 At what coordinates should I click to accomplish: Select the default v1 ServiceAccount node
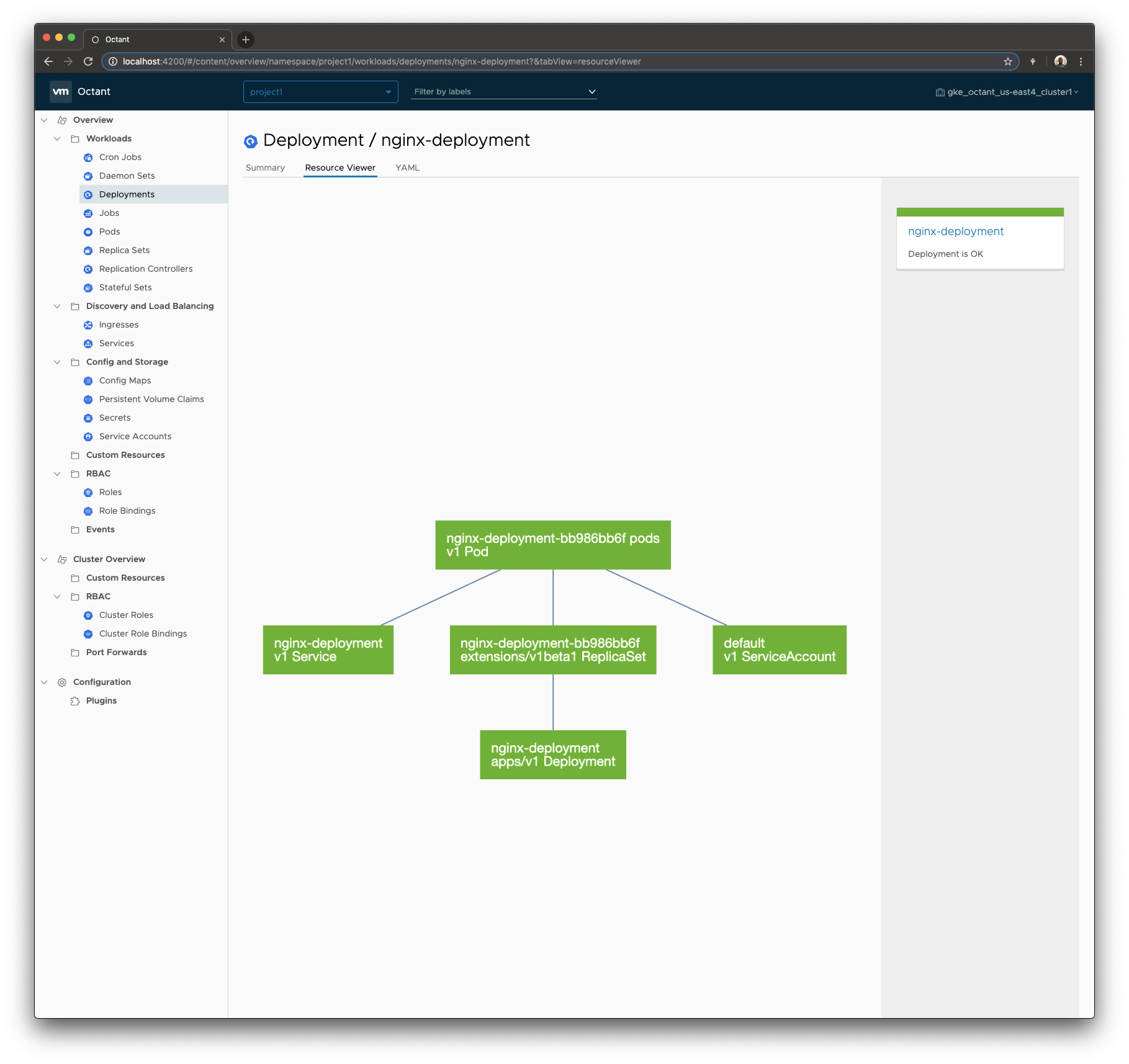(x=780, y=650)
